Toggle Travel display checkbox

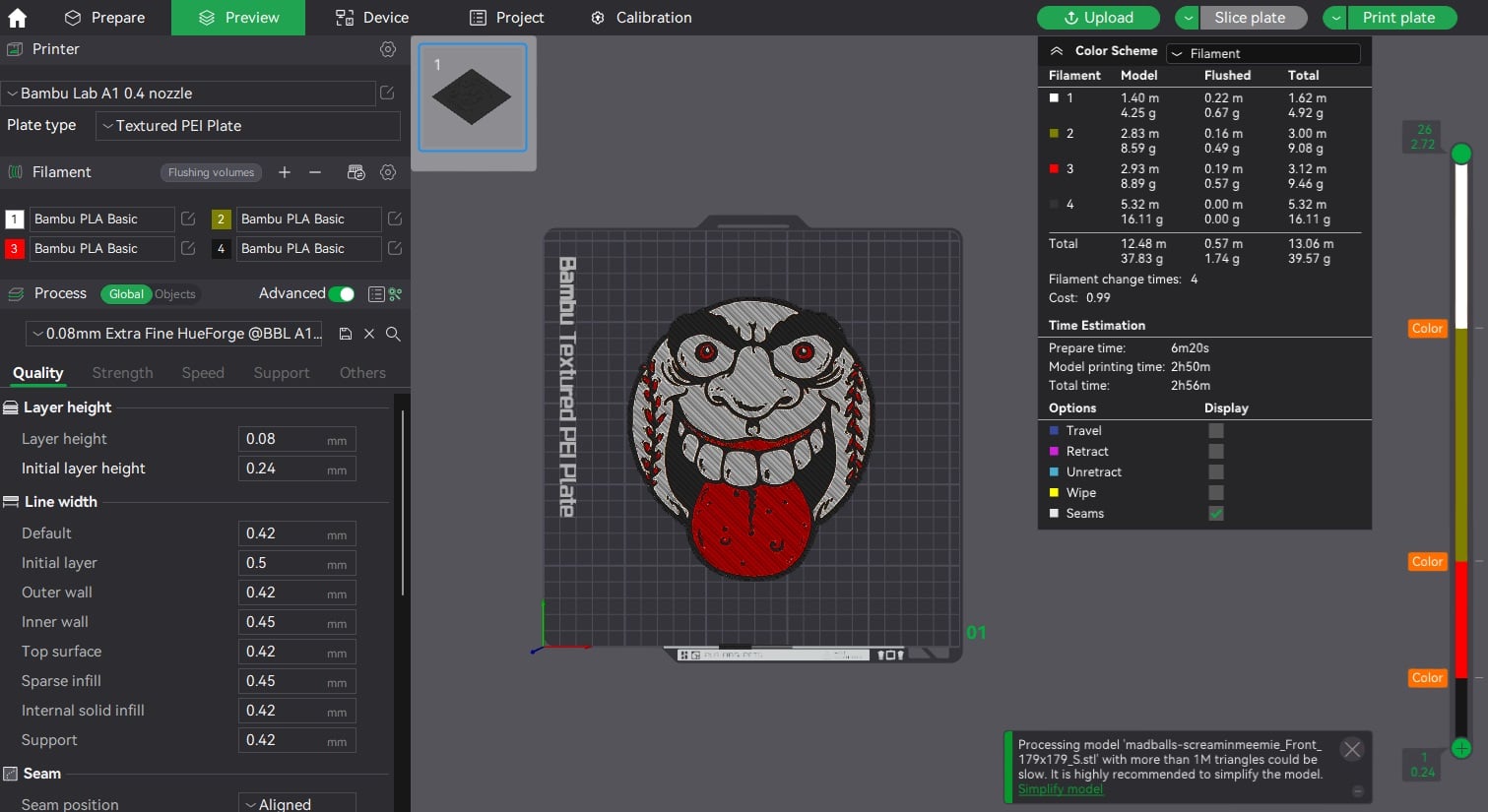pos(1216,431)
